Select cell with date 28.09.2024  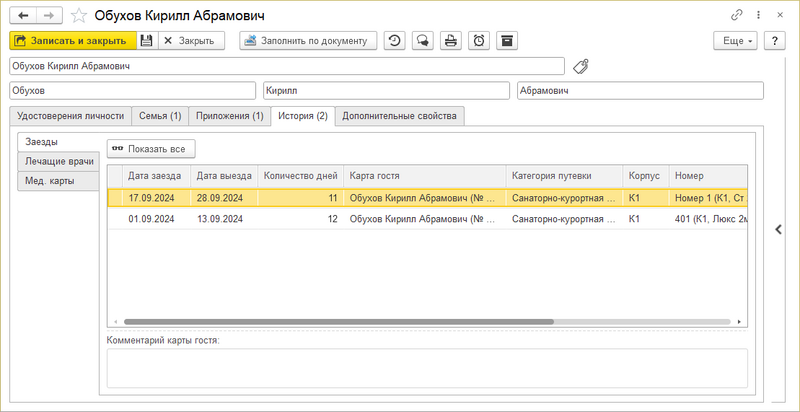tap(224, 198)
